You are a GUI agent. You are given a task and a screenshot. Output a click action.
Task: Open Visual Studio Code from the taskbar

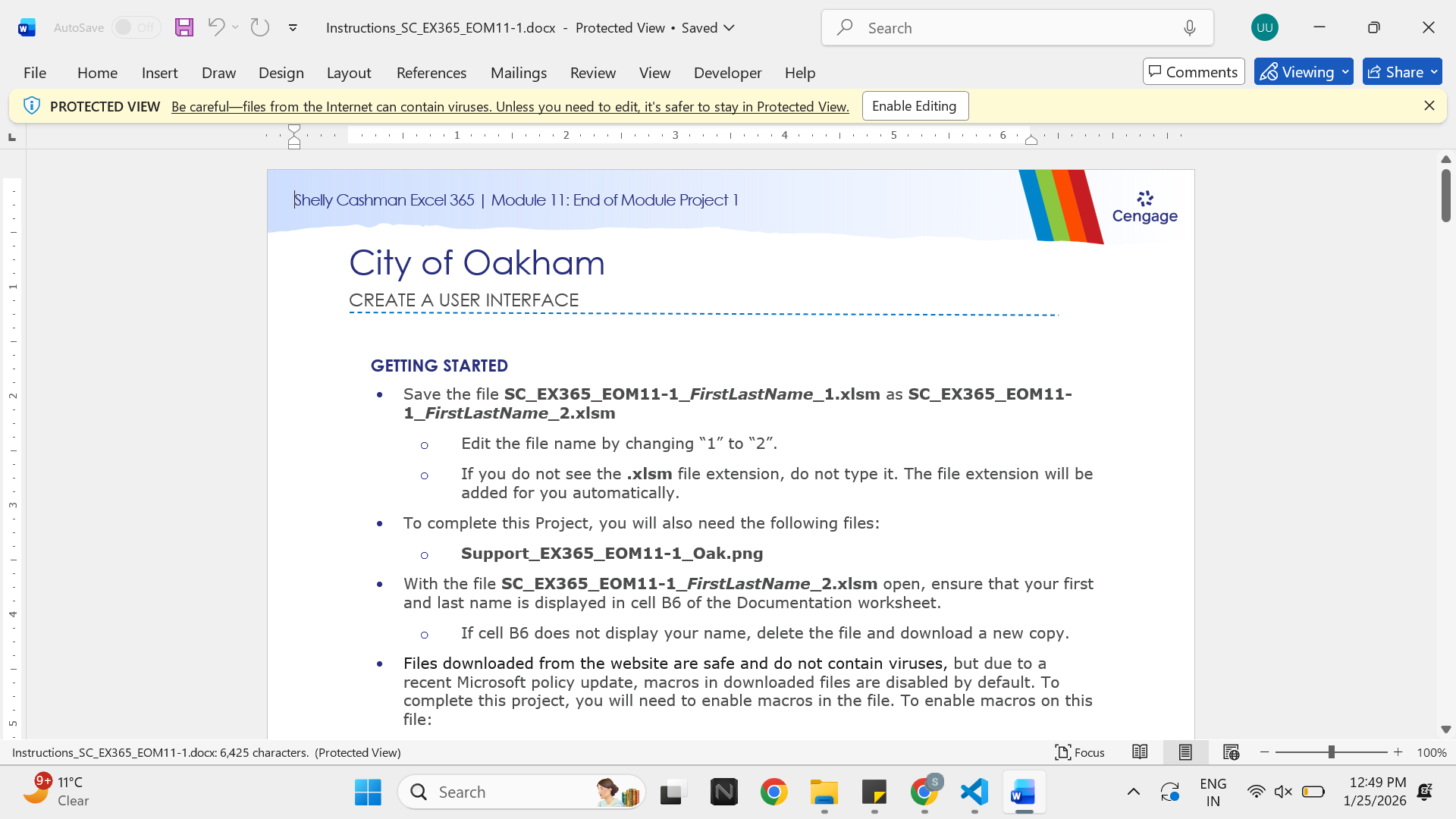(x=974, y=792)
